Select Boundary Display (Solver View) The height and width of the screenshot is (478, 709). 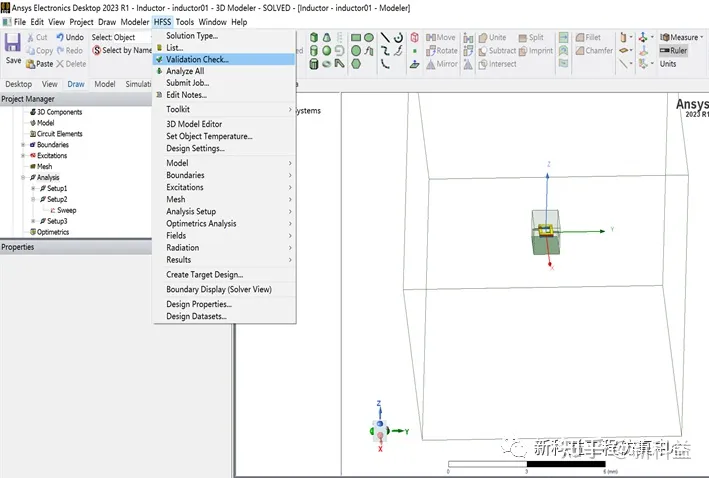(224, 289)
